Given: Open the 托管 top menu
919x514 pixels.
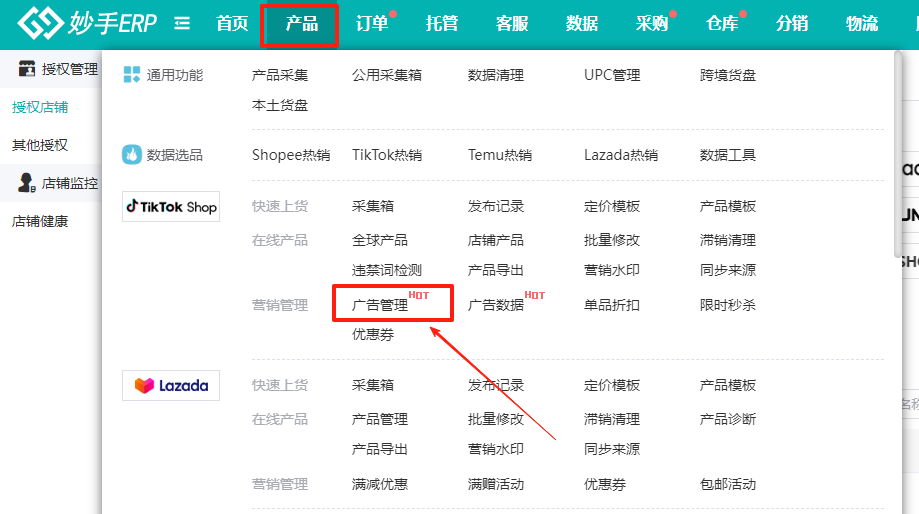Looking at the screenshot, I should (x=442, y=23).
